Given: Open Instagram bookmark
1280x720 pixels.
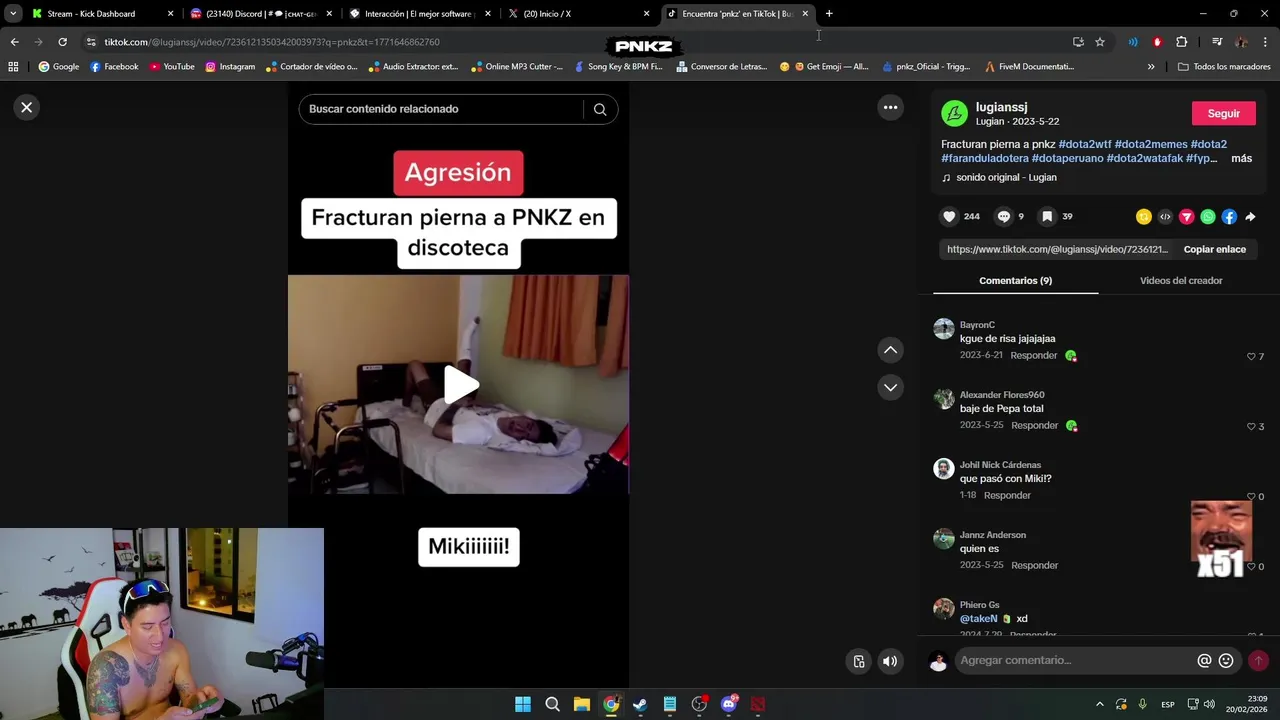Looking at the screenshot, I should (x=230, y=67).
